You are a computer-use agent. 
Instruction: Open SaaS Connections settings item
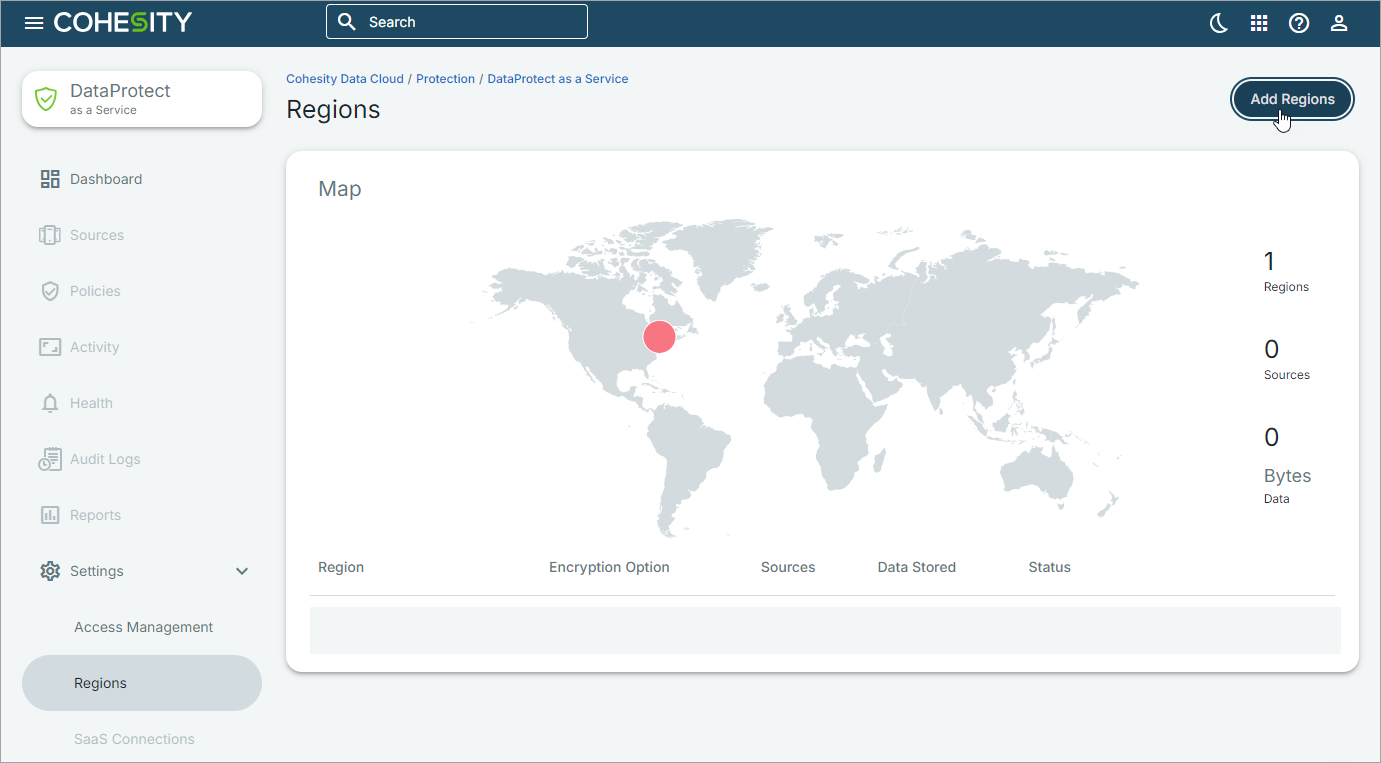(x=134, y=739)
